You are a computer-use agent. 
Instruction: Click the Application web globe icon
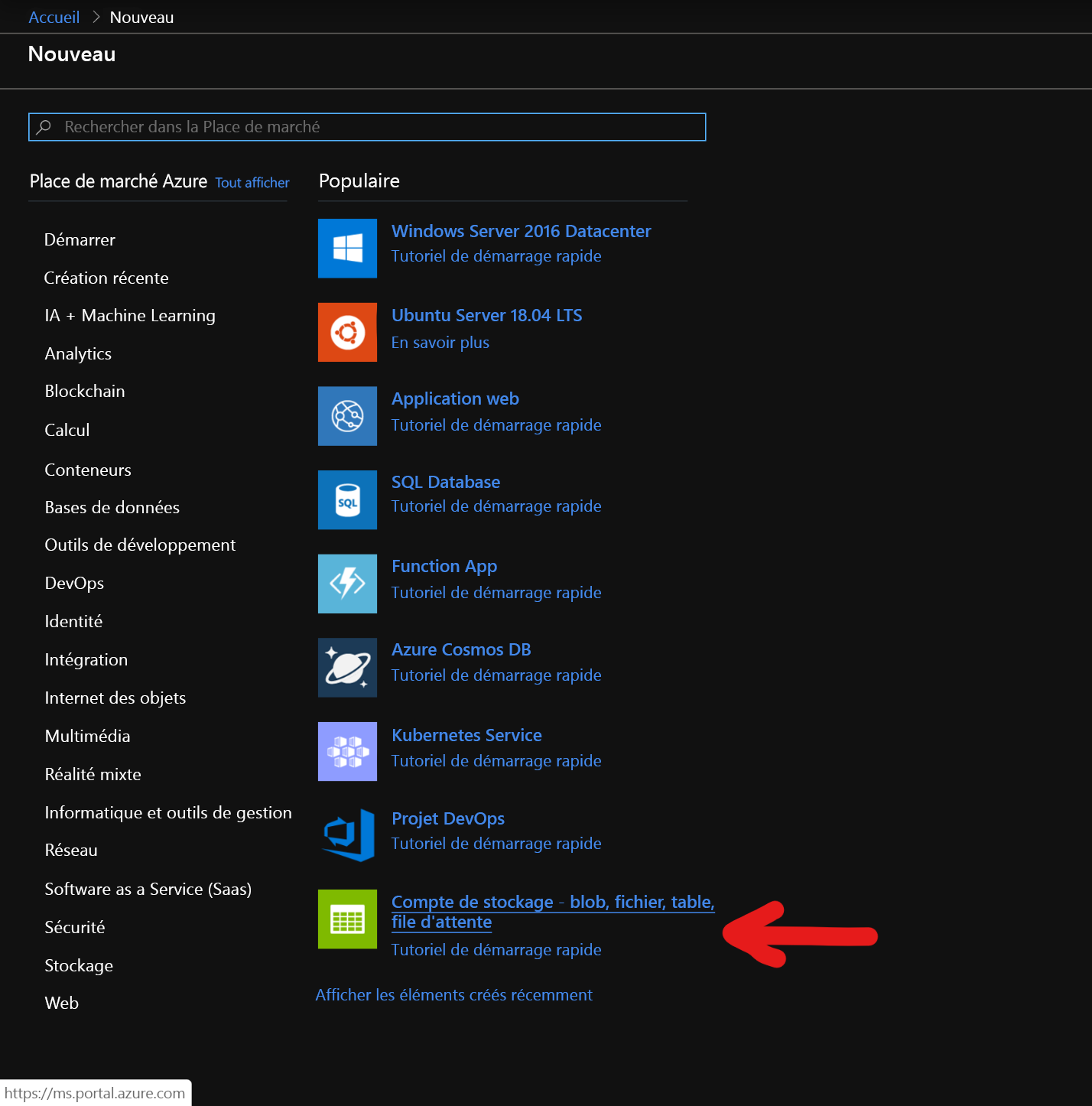click(x=347, y=416)
